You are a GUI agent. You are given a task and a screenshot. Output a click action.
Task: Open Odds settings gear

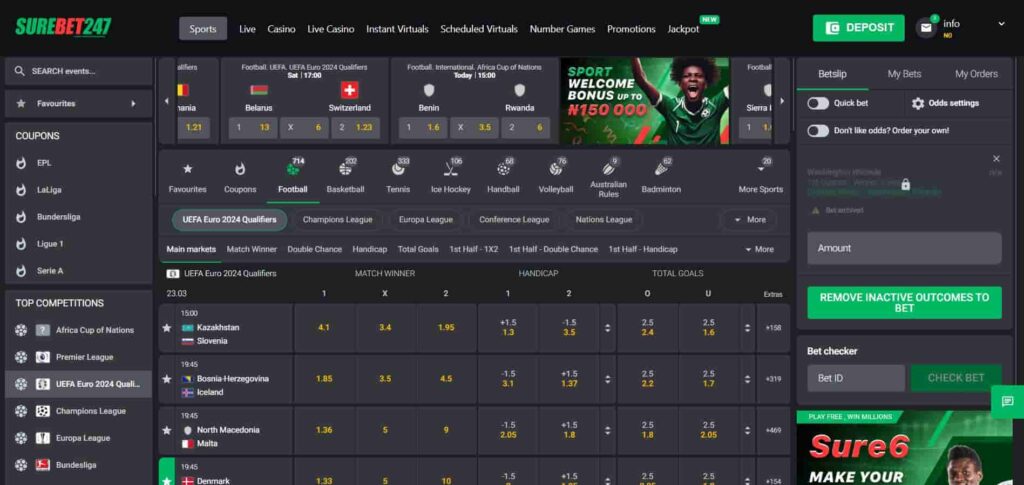[918, 103]
